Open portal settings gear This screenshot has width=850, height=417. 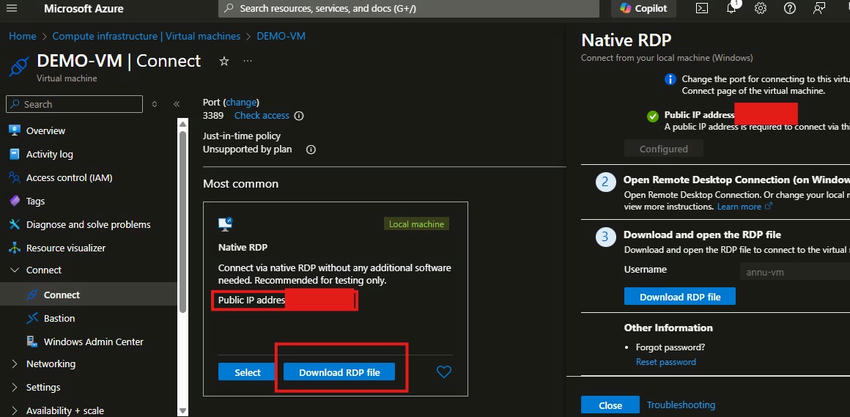pyautogui.click(x=761, y=8)
